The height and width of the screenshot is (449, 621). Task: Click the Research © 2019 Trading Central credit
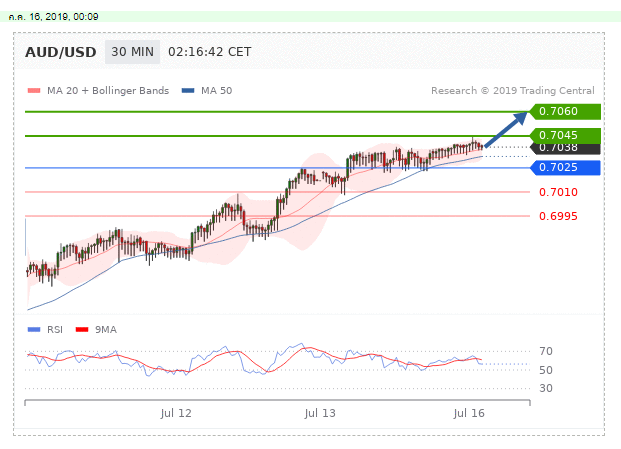click(512, 91)
